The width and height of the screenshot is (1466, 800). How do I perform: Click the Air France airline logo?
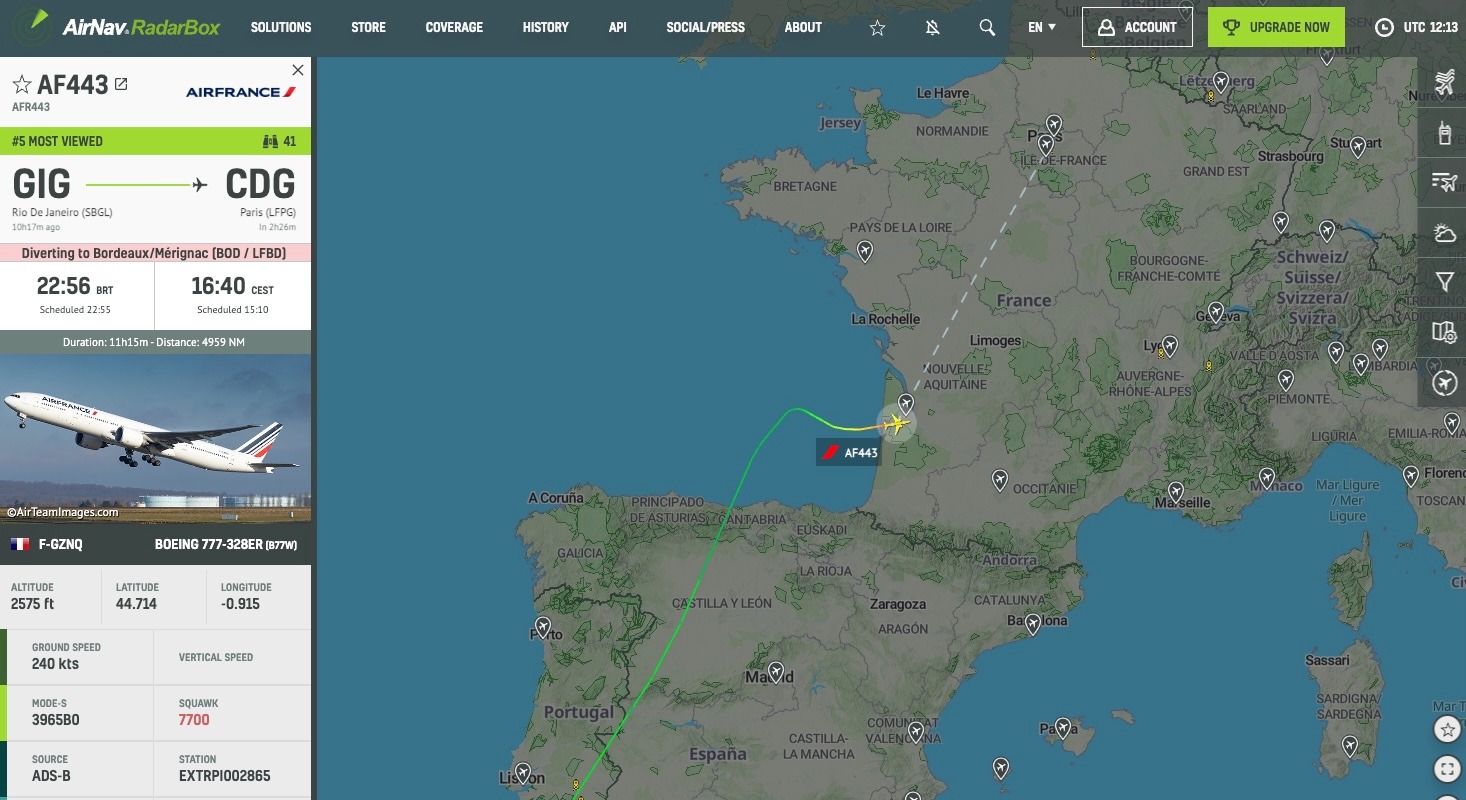[x=241, y=92]
